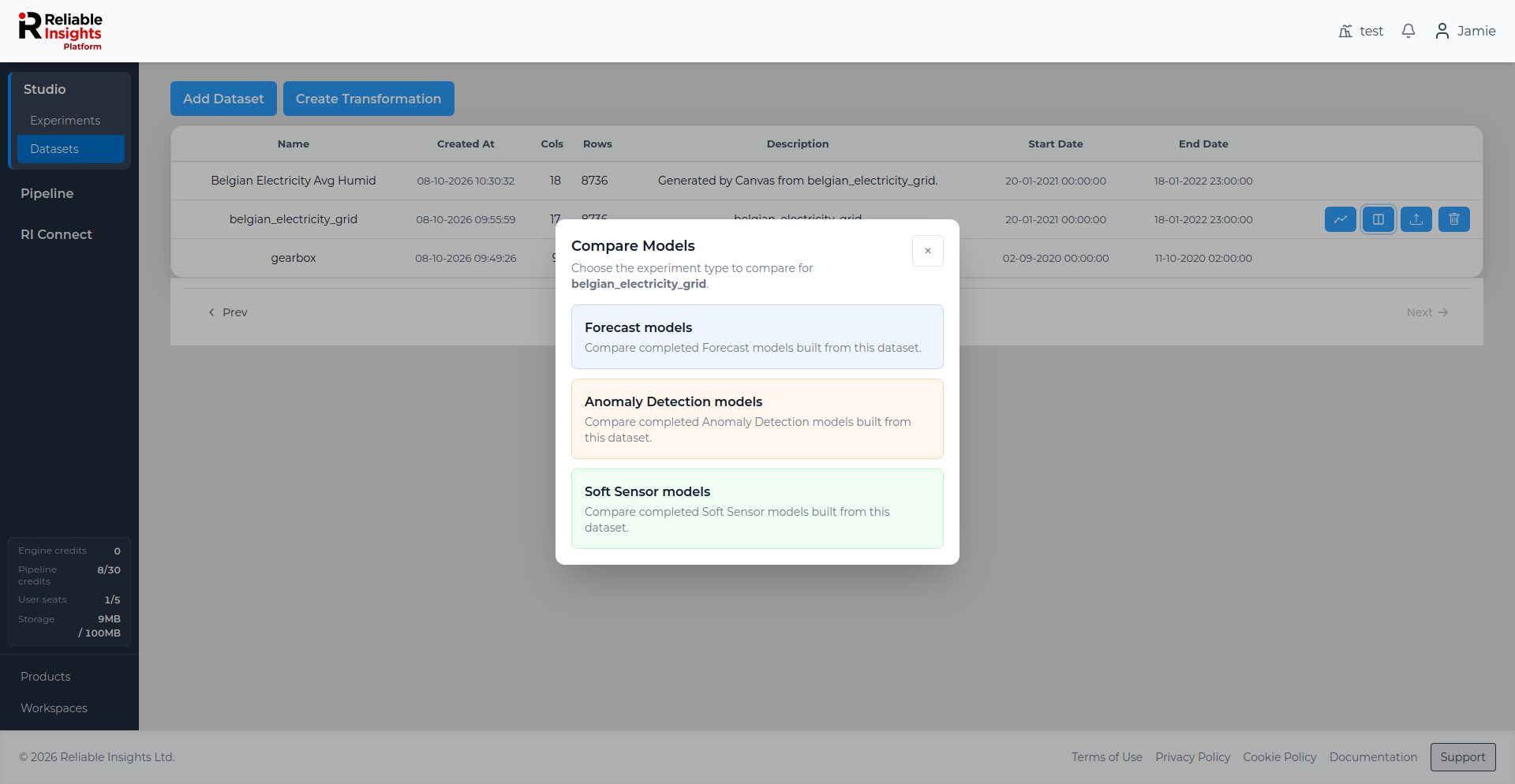Select Datasets in the sidebar
1515x784 pixels.
point(71,149)
